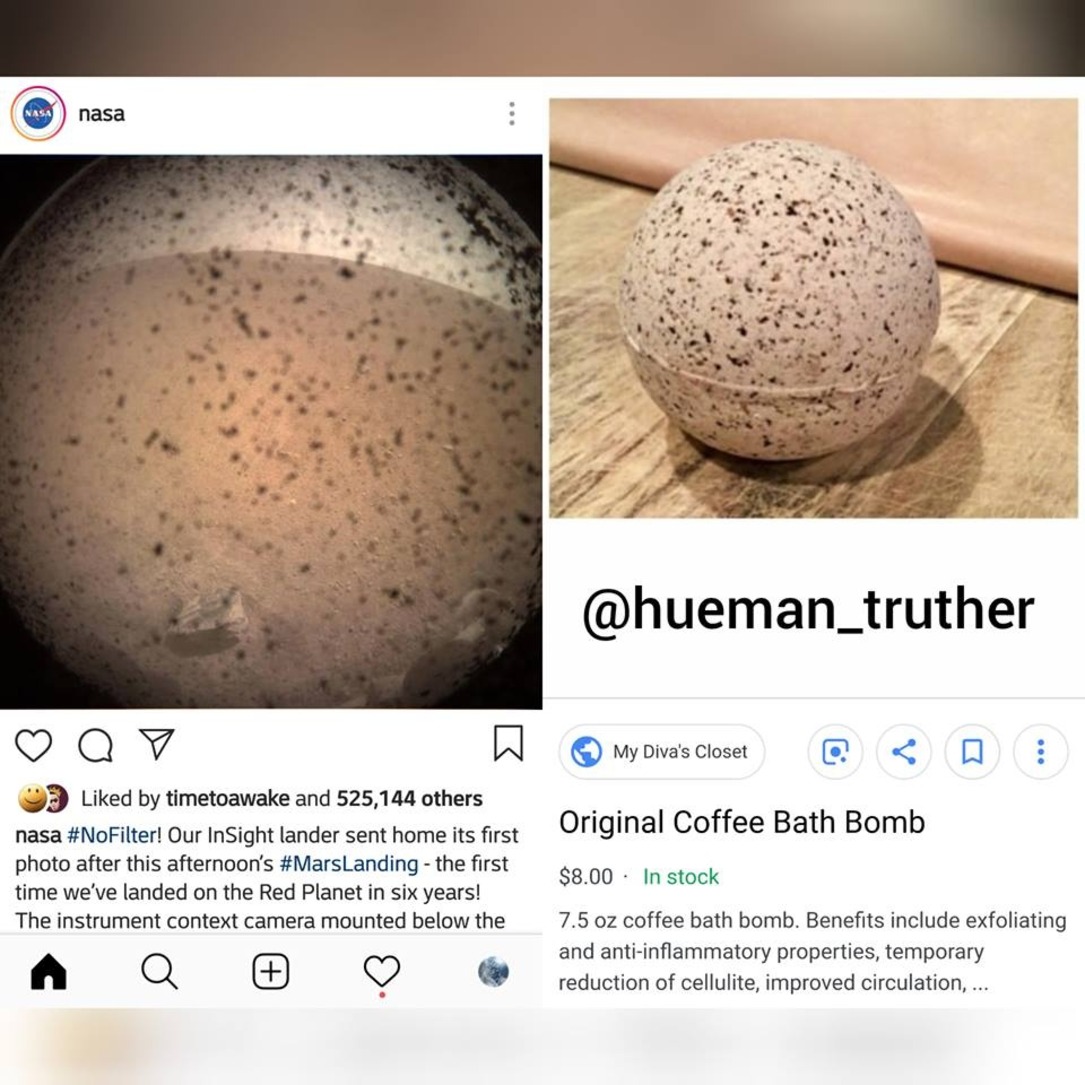Image resolution: width=1085 pixels, height=1085 pixels.
Task: Open the Instagram Search tab
Action: 160,972
